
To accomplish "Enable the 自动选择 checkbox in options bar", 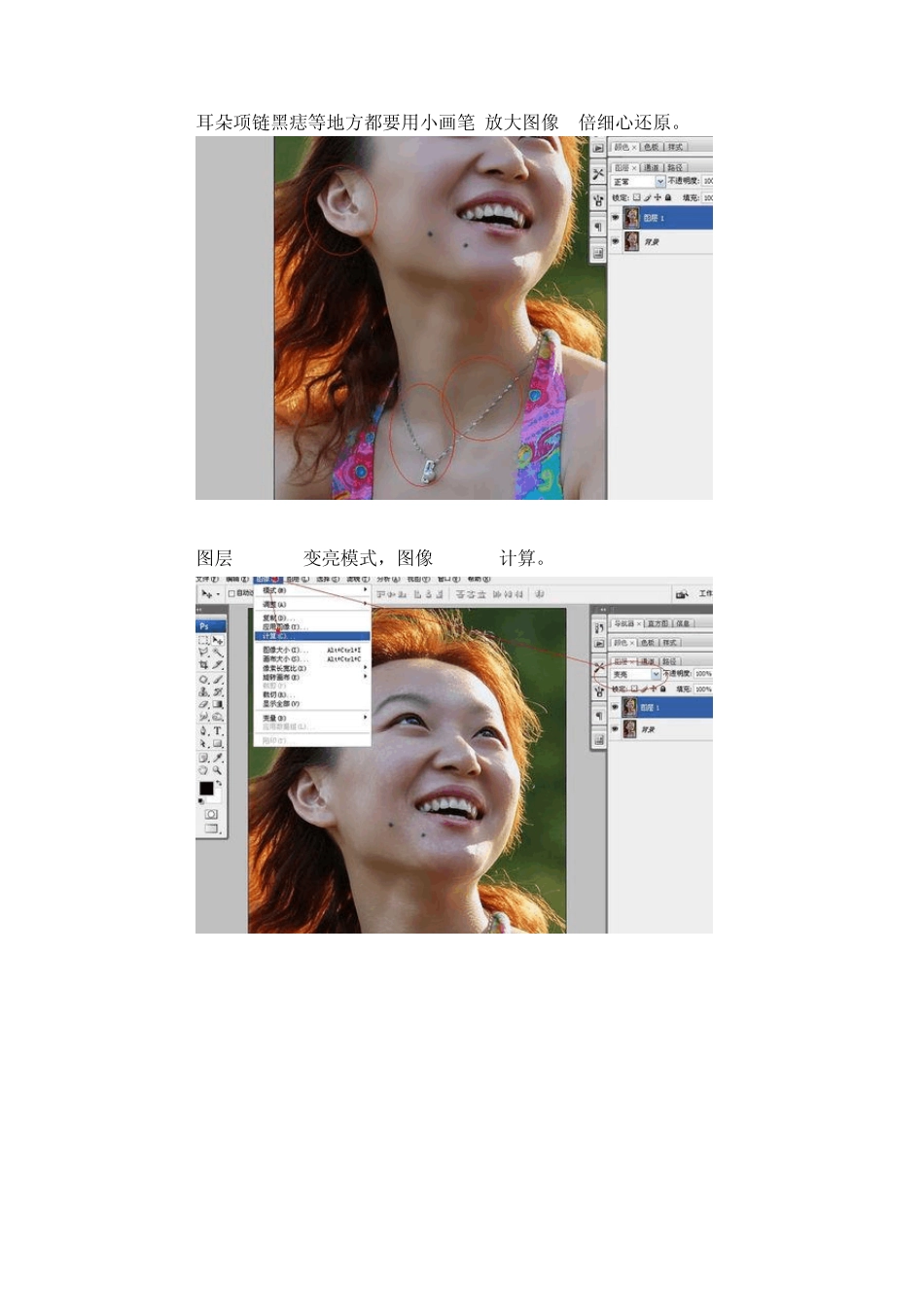I will (231, 593).
